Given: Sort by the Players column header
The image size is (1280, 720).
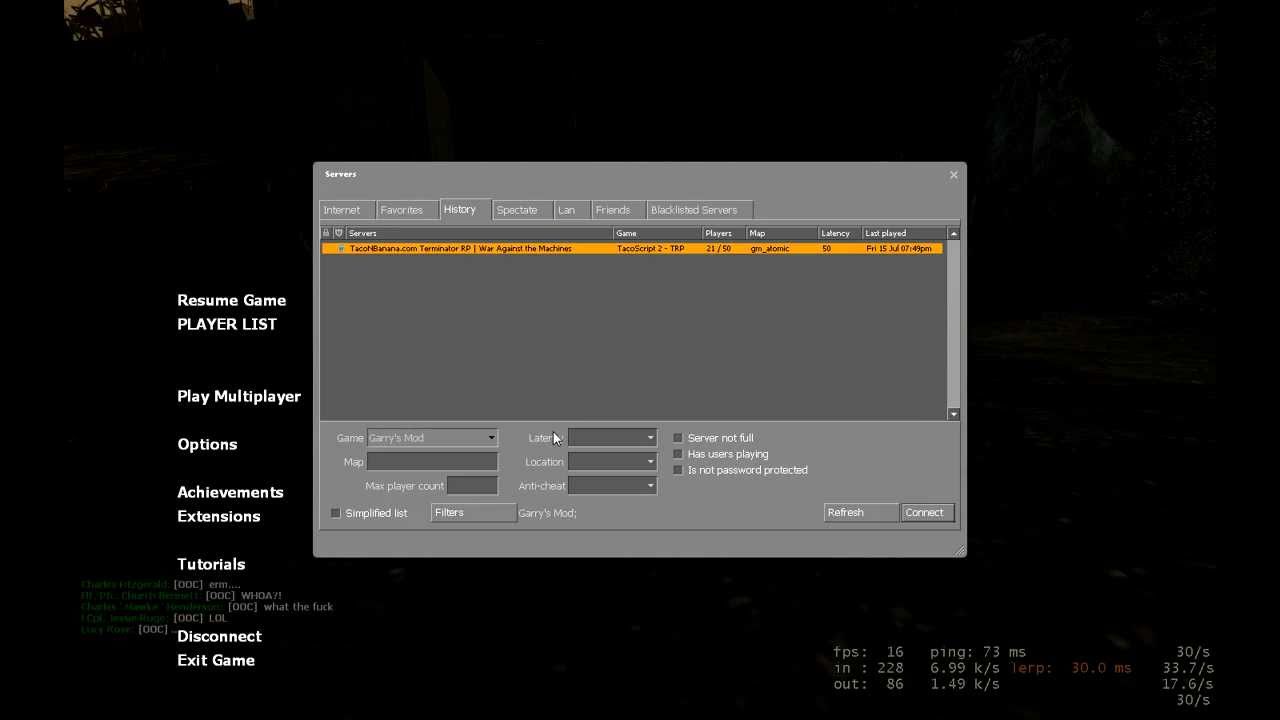Looking at the screenshot, I should point(725,233).
